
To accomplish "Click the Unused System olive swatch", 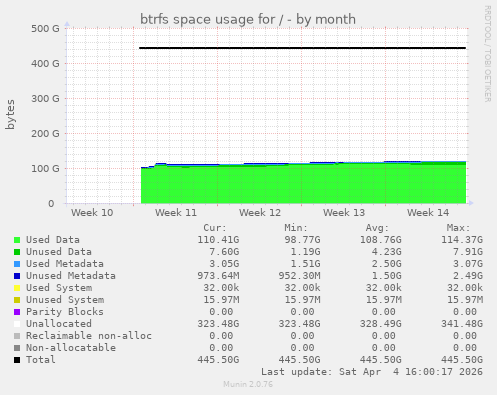I will tap(17, 300).
